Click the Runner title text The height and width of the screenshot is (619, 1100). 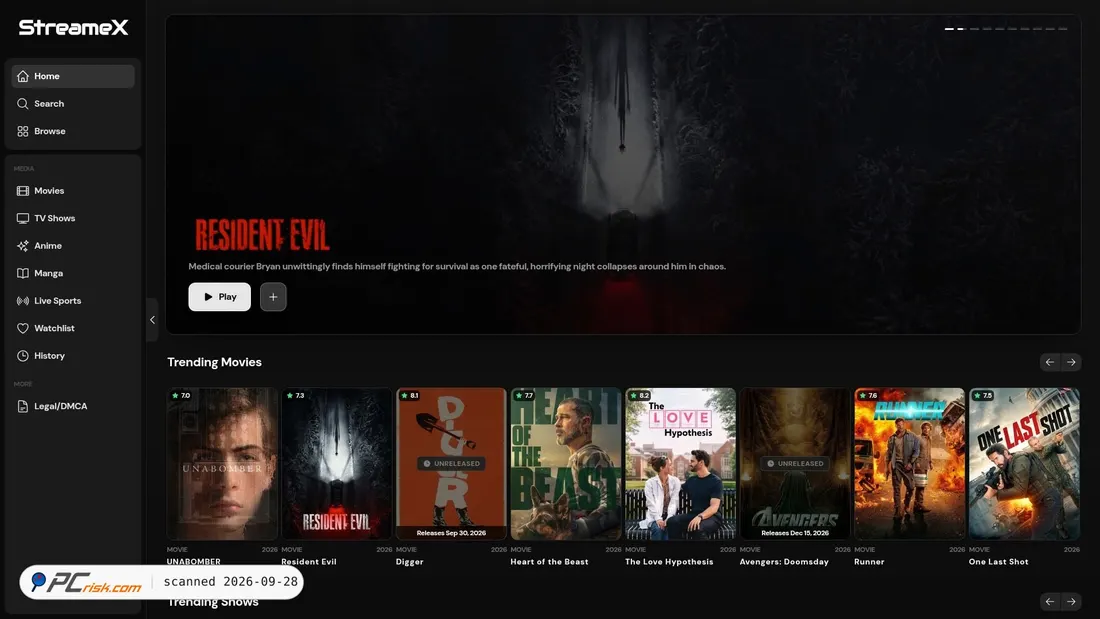pos(869,561)
